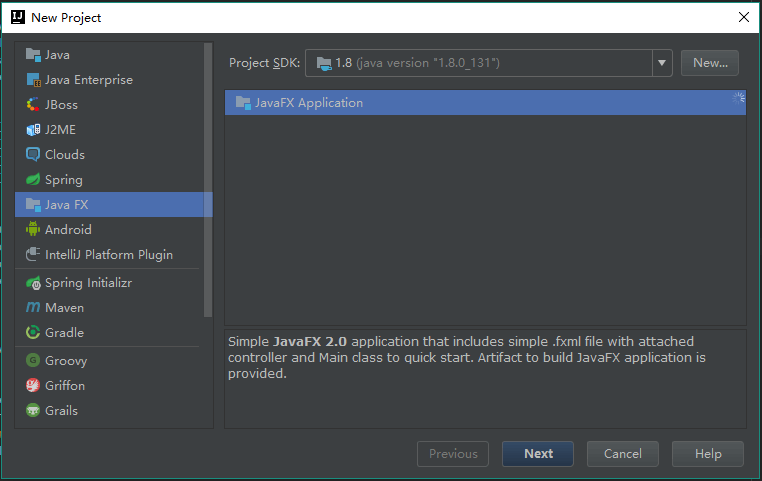Click the Clouds speech bubble icon
The image size is (762, 481).
pyautogui.click(x=33, y=155)
